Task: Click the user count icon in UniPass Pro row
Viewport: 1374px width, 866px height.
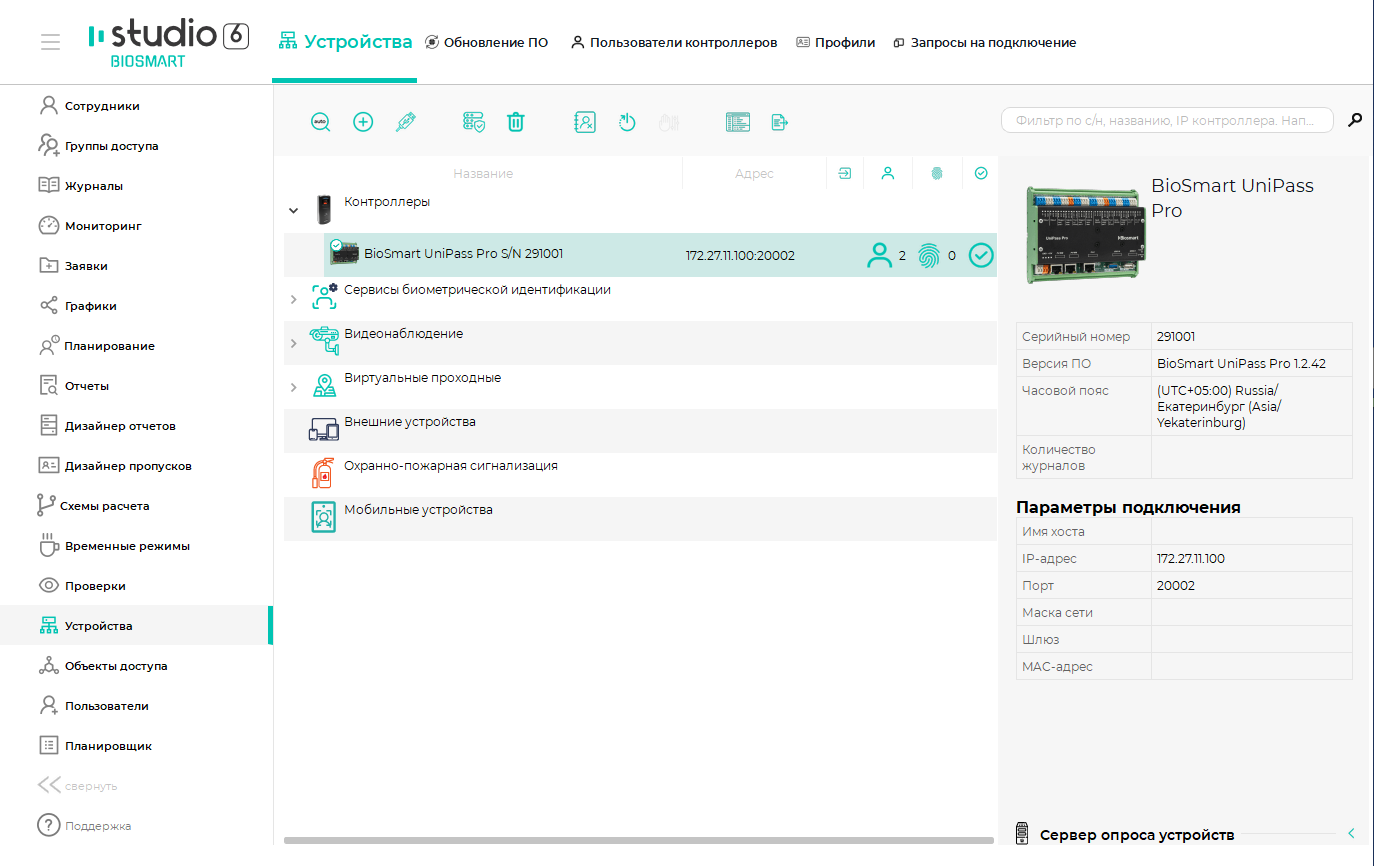Action: tap(879, 255)
